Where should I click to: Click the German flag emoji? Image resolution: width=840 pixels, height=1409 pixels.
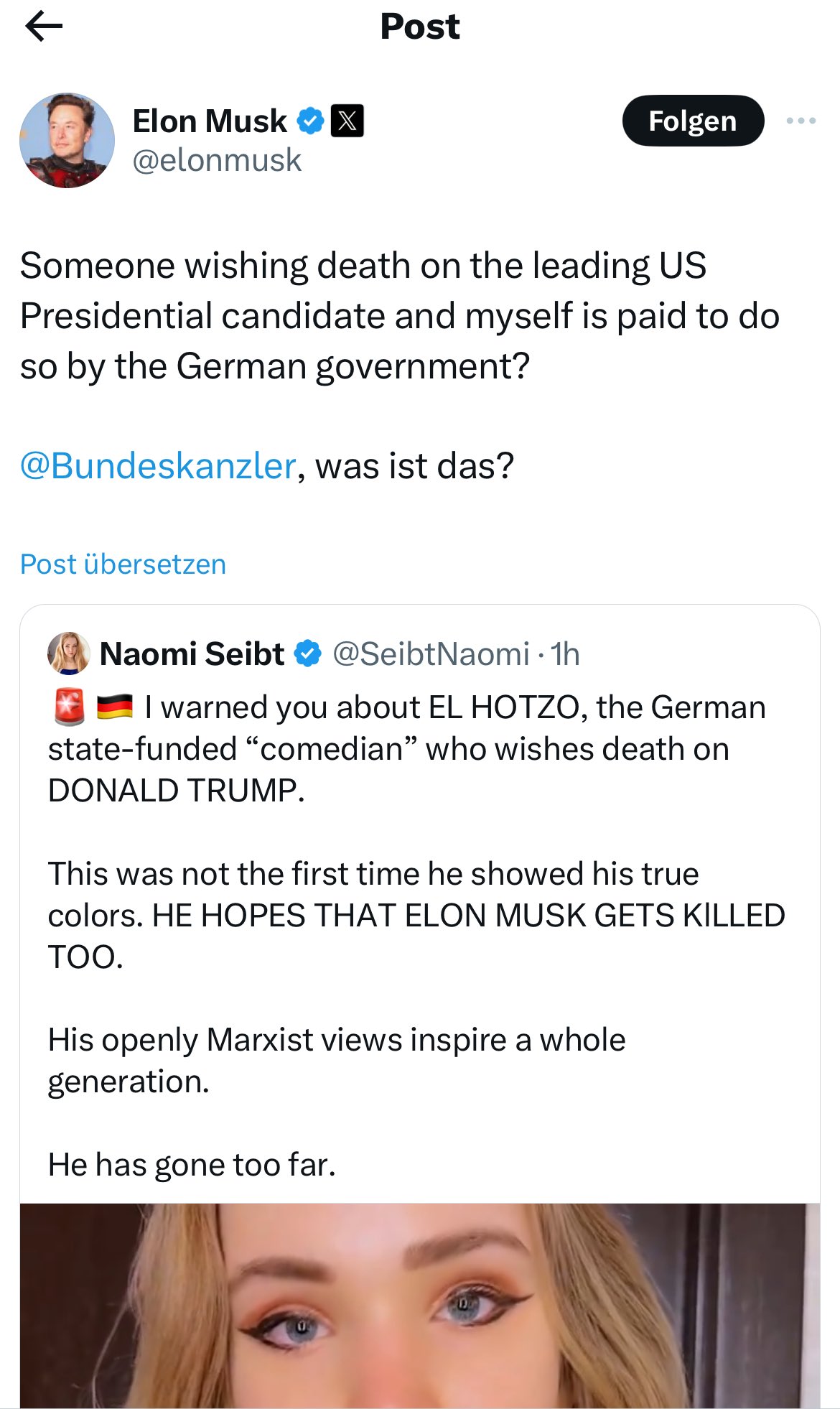pos(115,707)
